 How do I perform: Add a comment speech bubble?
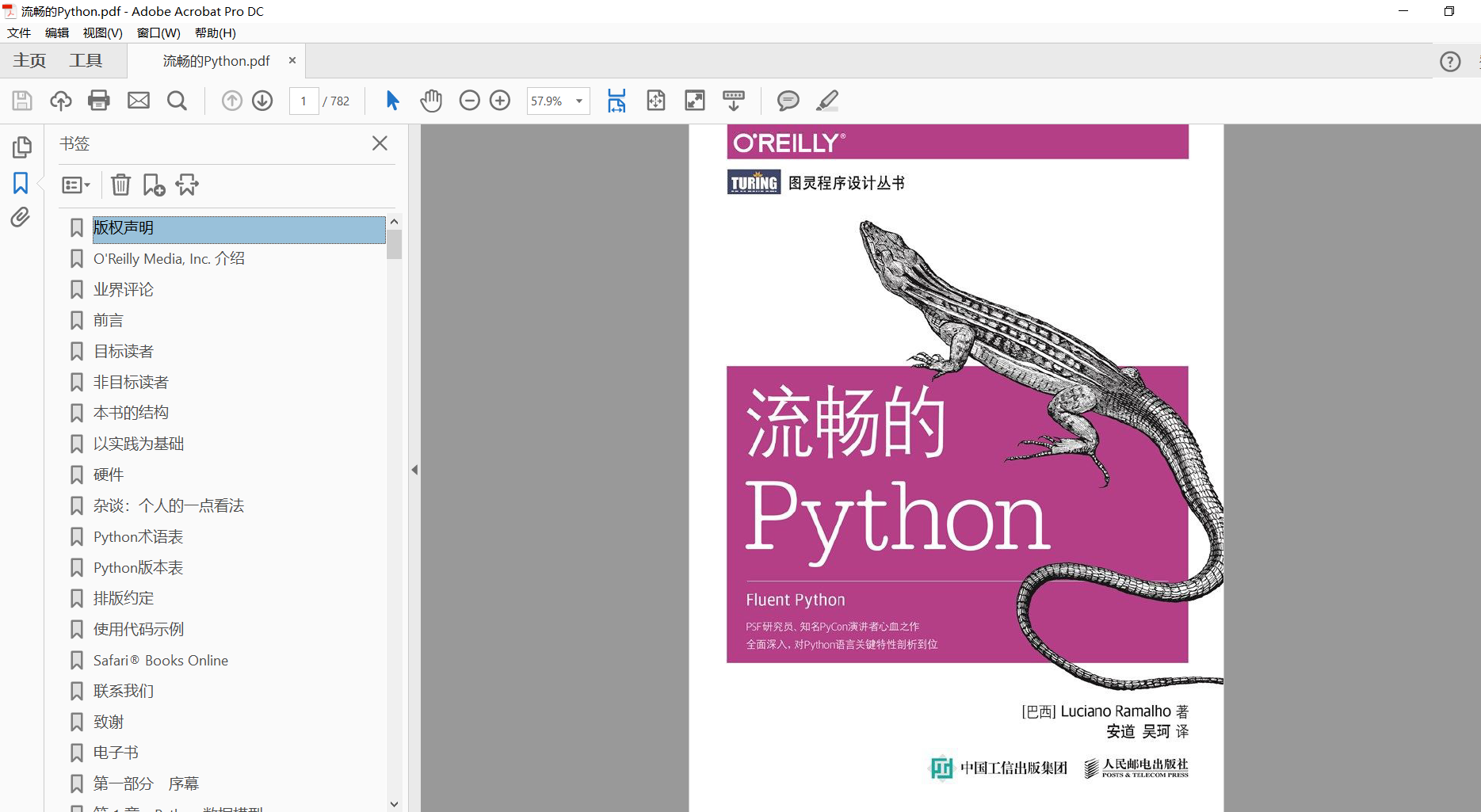pos(788,101)
